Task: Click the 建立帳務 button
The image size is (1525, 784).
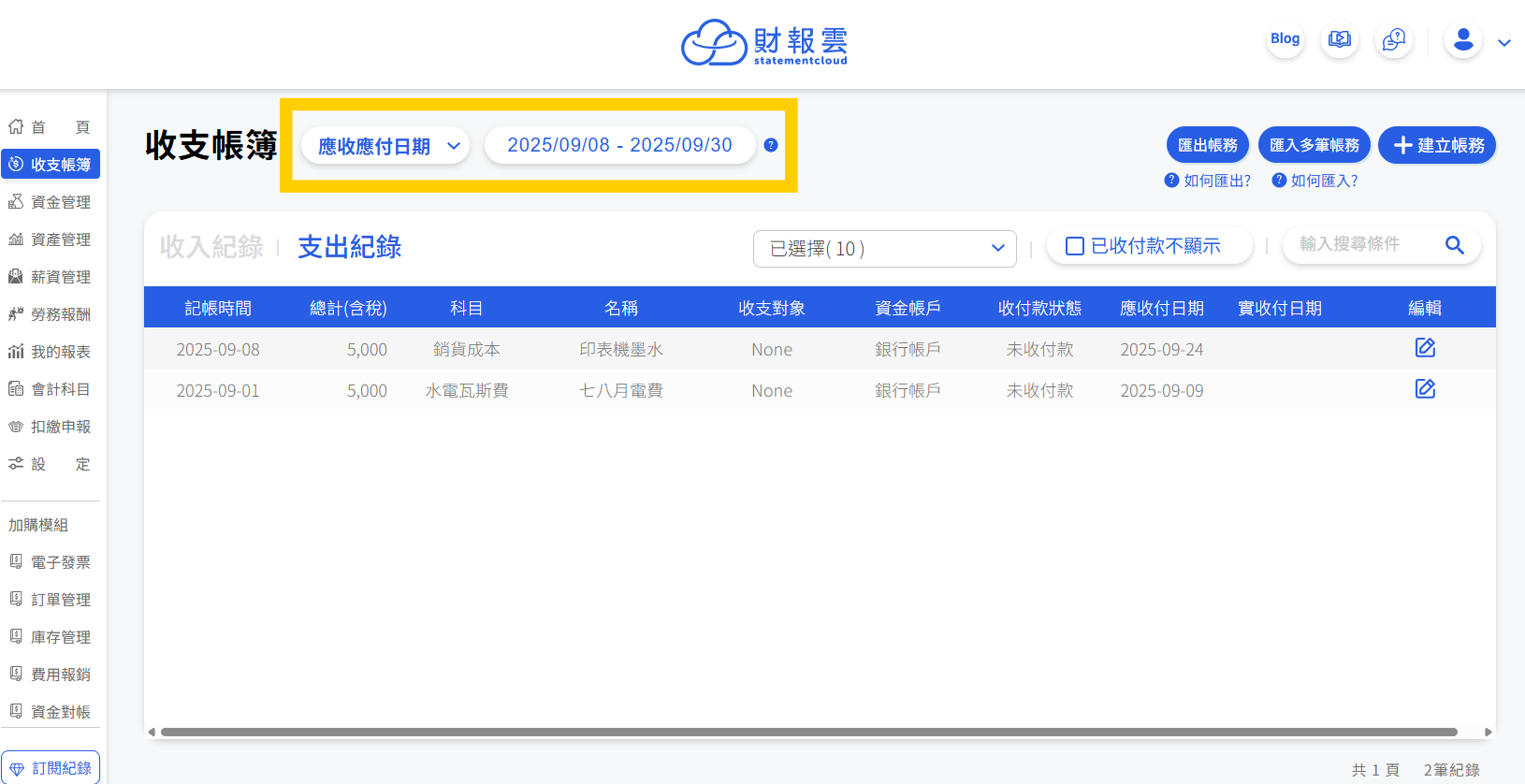Action: pos(1437,145)
